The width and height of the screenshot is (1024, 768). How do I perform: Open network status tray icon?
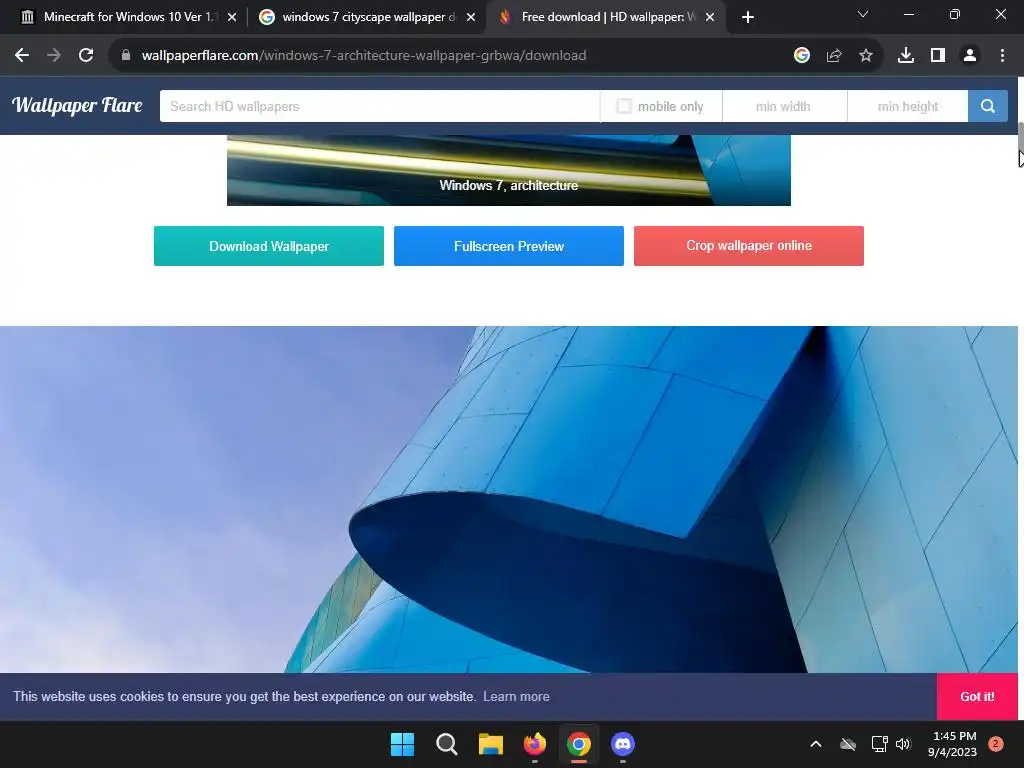pyautogui.click(x=879, y=744)
